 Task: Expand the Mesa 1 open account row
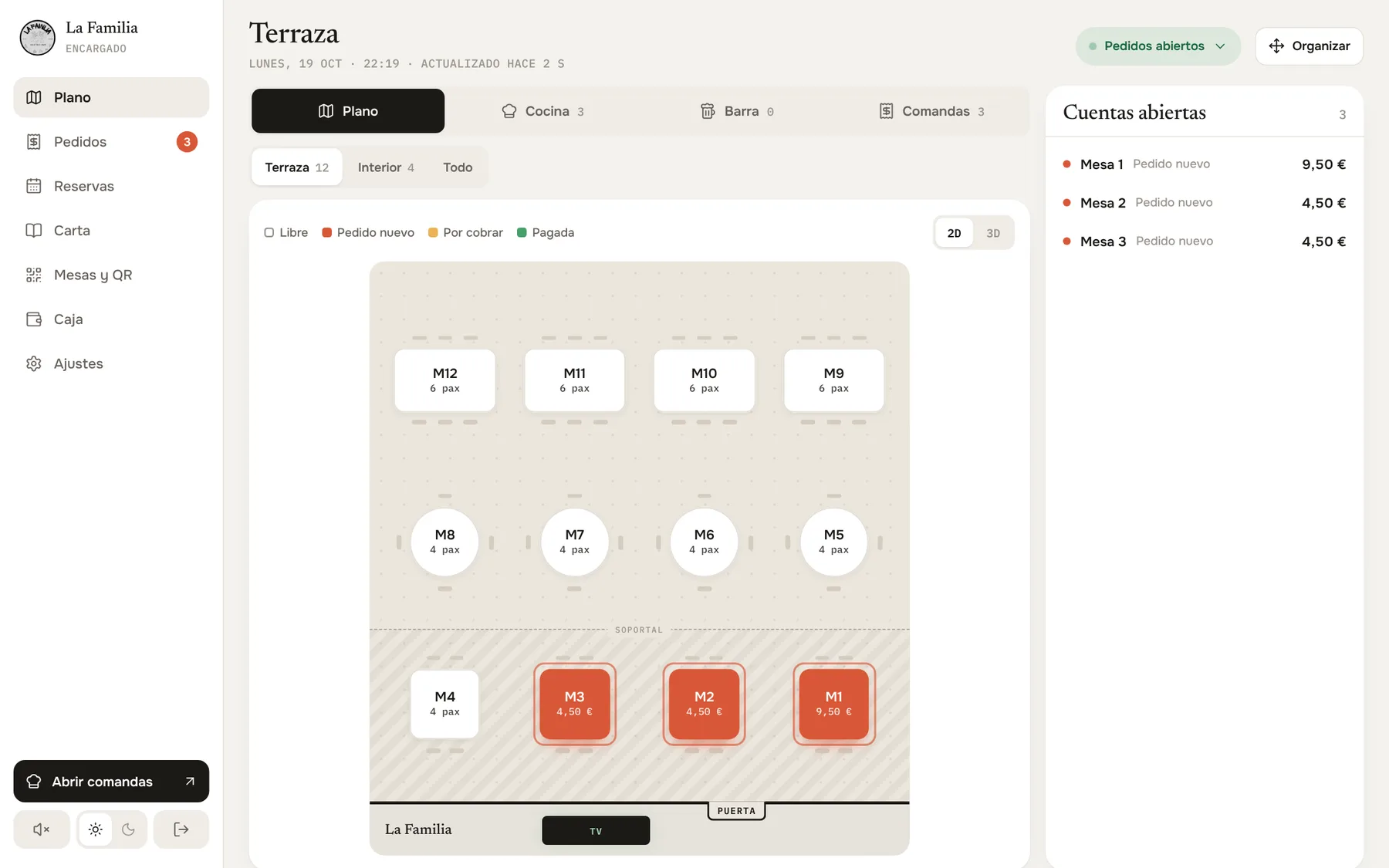[x=1205, y=164]
